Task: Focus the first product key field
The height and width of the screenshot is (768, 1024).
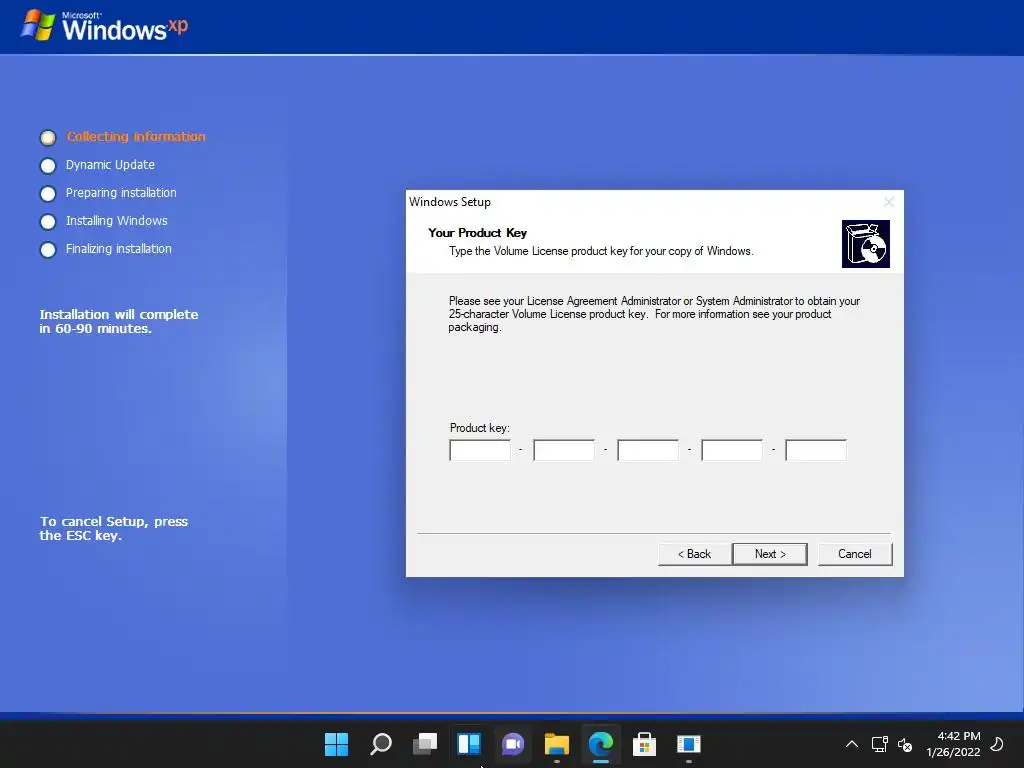Action: (x=480, y=450)
